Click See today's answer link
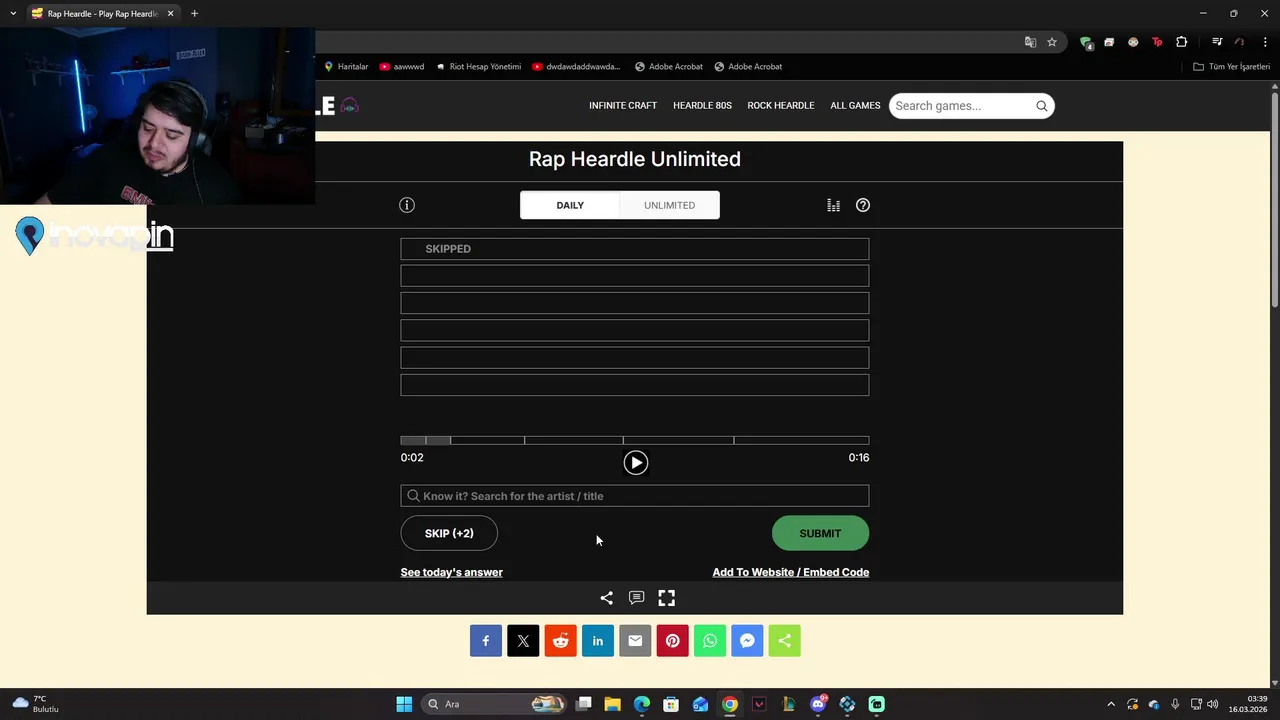The width and height of the screenshot is (1280, 720). (x=452, y=572)
